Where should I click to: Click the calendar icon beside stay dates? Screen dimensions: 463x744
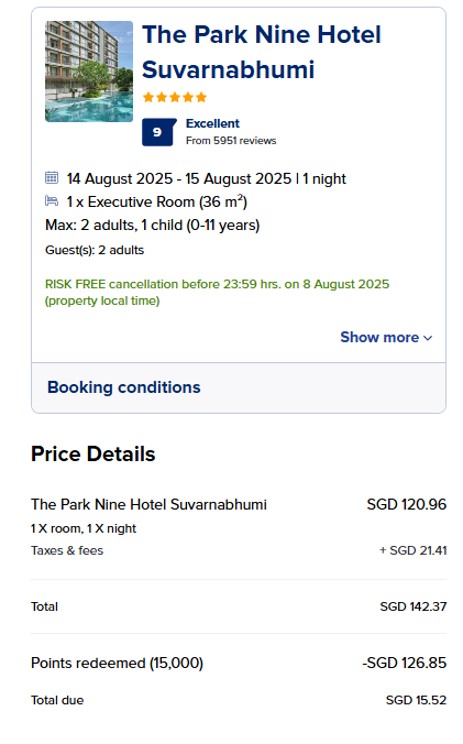coord(51,178)
